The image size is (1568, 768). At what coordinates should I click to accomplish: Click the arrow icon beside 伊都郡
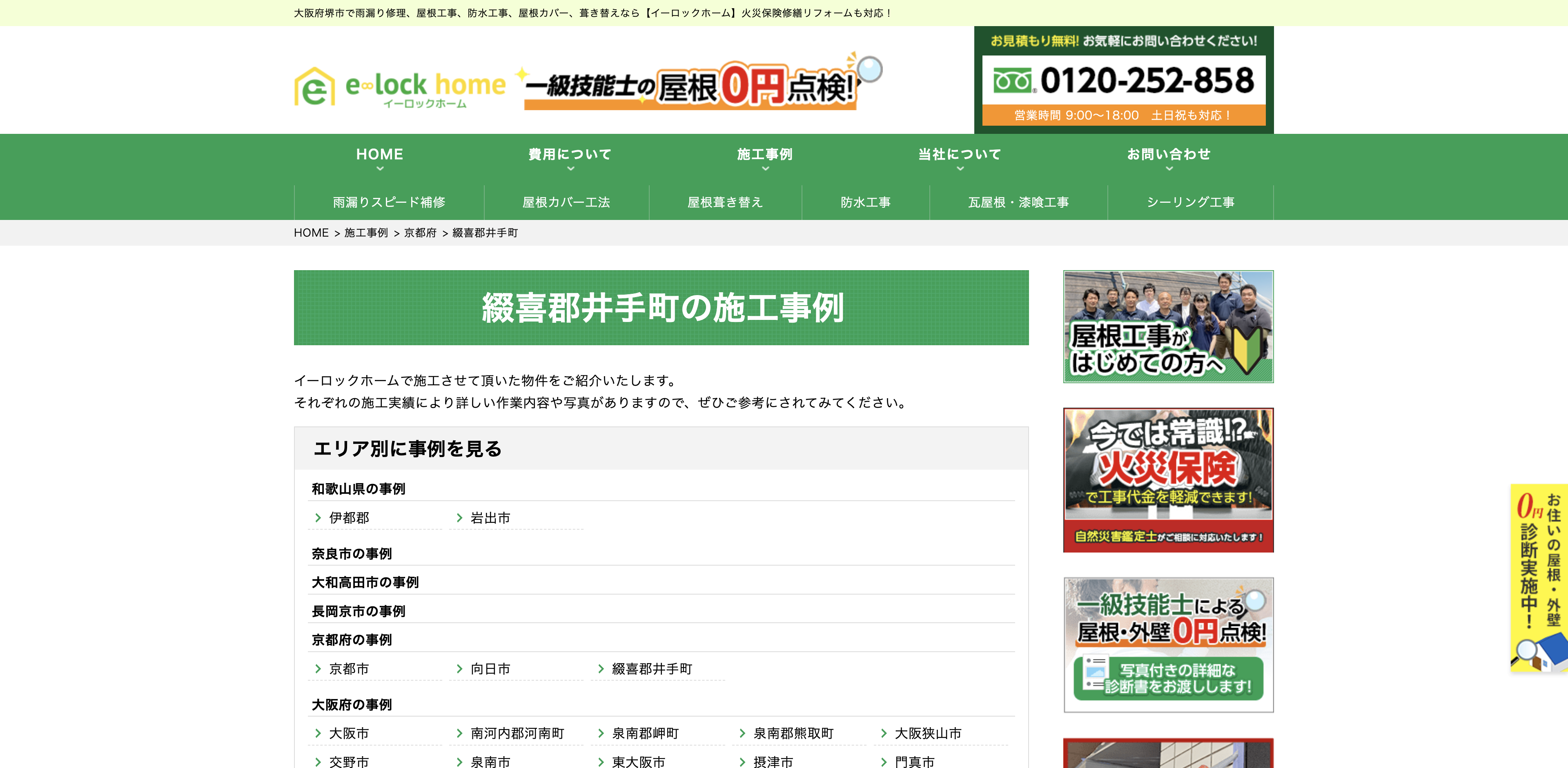[318, 518]
